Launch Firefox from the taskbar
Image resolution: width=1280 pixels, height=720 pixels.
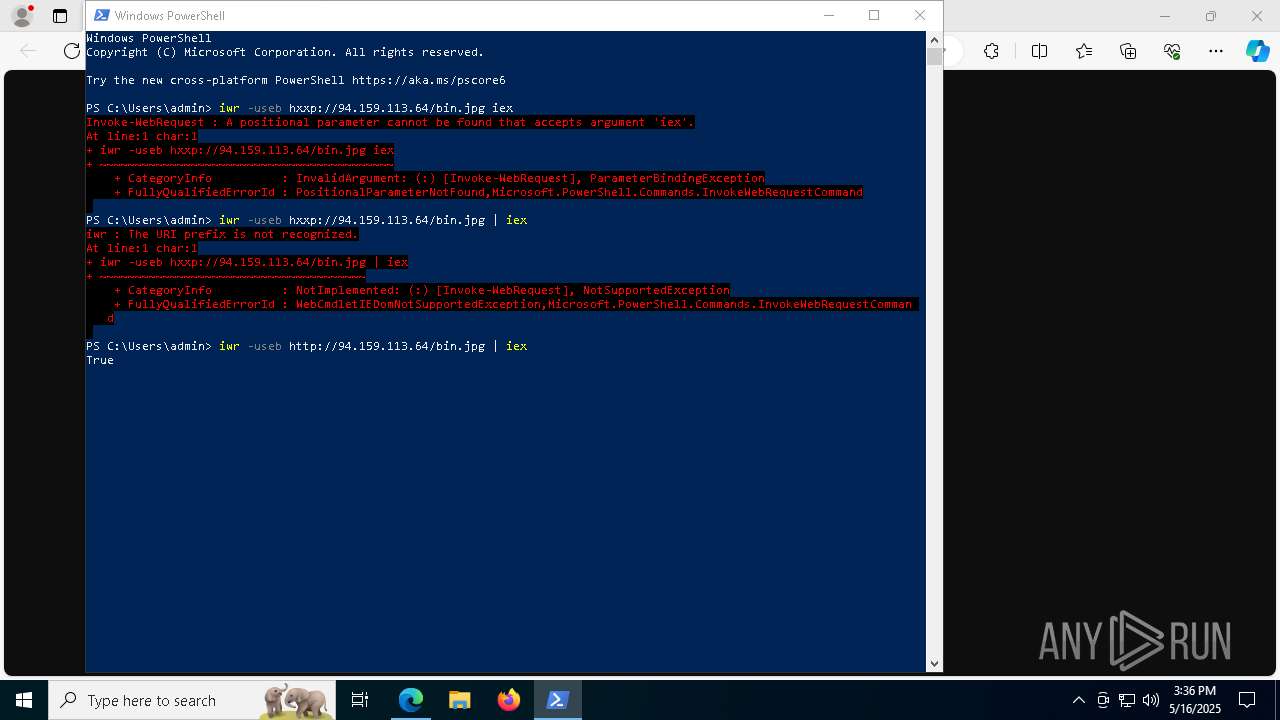click(508, 700)
